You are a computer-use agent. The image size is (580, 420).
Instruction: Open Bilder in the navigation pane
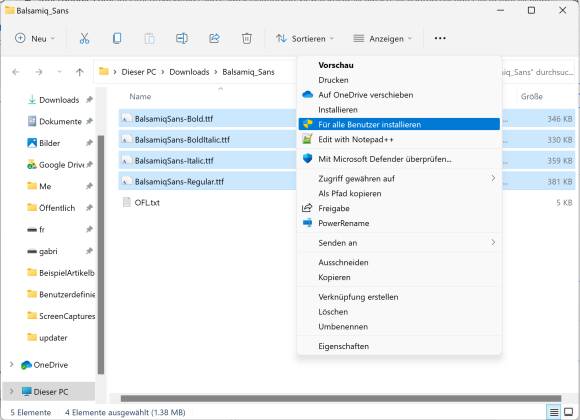tap(49, 143)
